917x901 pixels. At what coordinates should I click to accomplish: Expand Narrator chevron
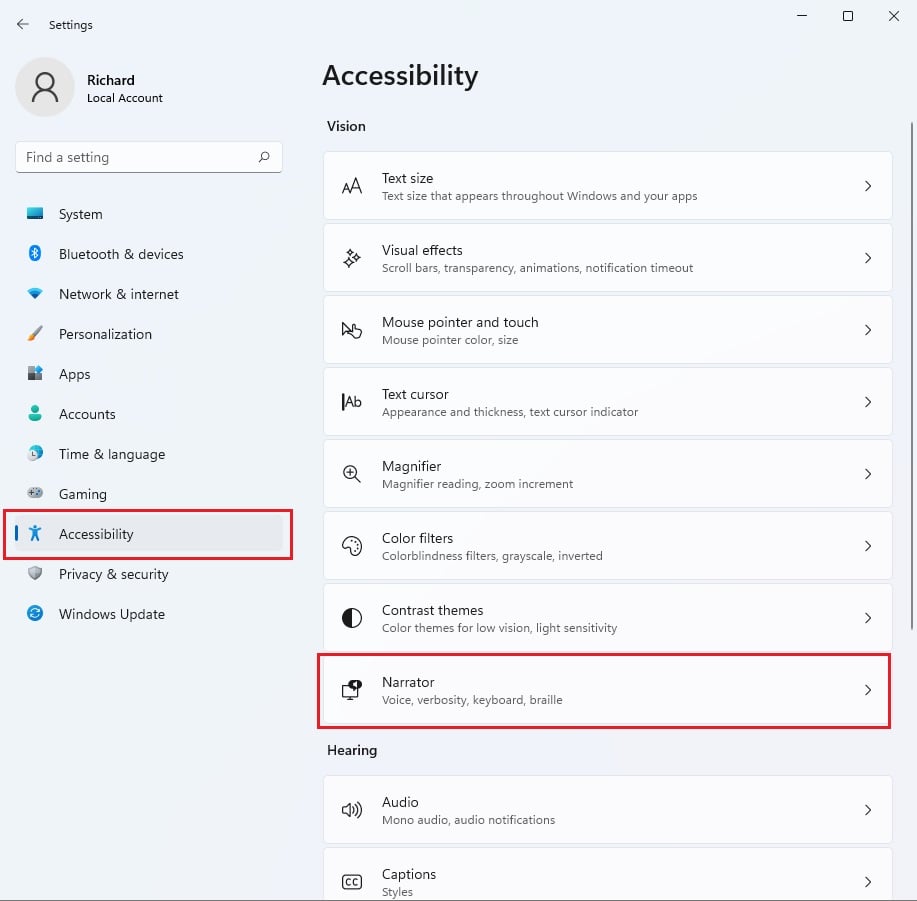[x=868, y=690]
